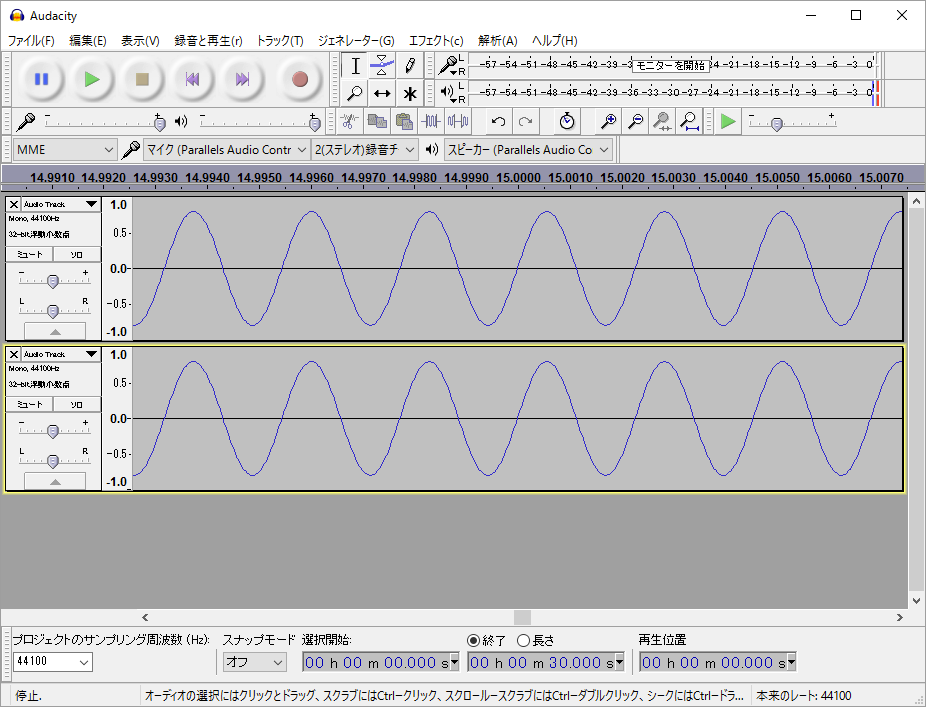Viewport: 926px width, 707px height.
Task: Open the selection start time format dropdown
Action: (454, 662)
